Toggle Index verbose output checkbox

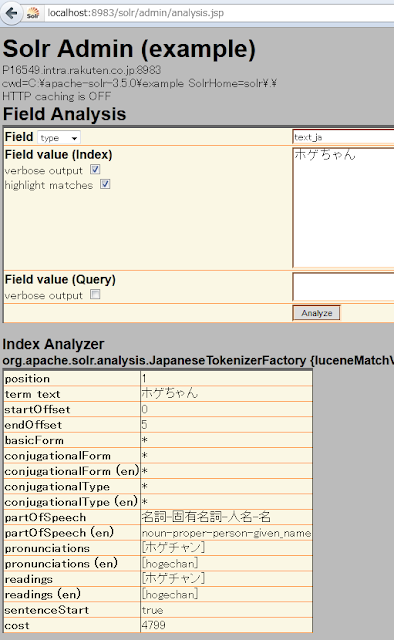(x=95, y=169)
